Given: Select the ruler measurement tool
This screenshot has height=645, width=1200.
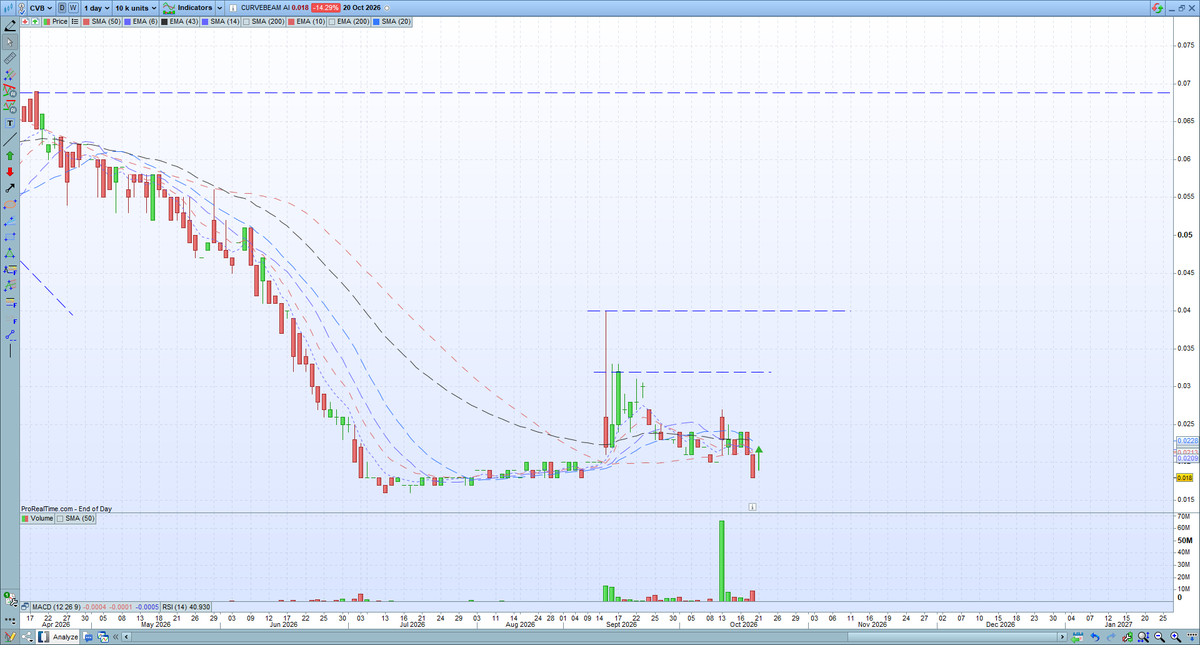Looking at the screenshot, I should (10, 58).
